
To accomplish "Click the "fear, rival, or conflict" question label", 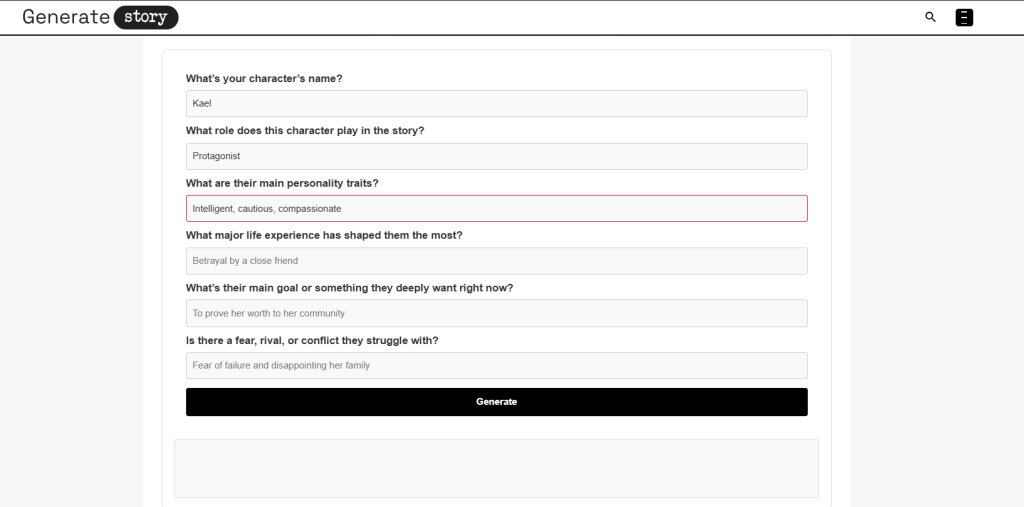I will coord(312,340).
